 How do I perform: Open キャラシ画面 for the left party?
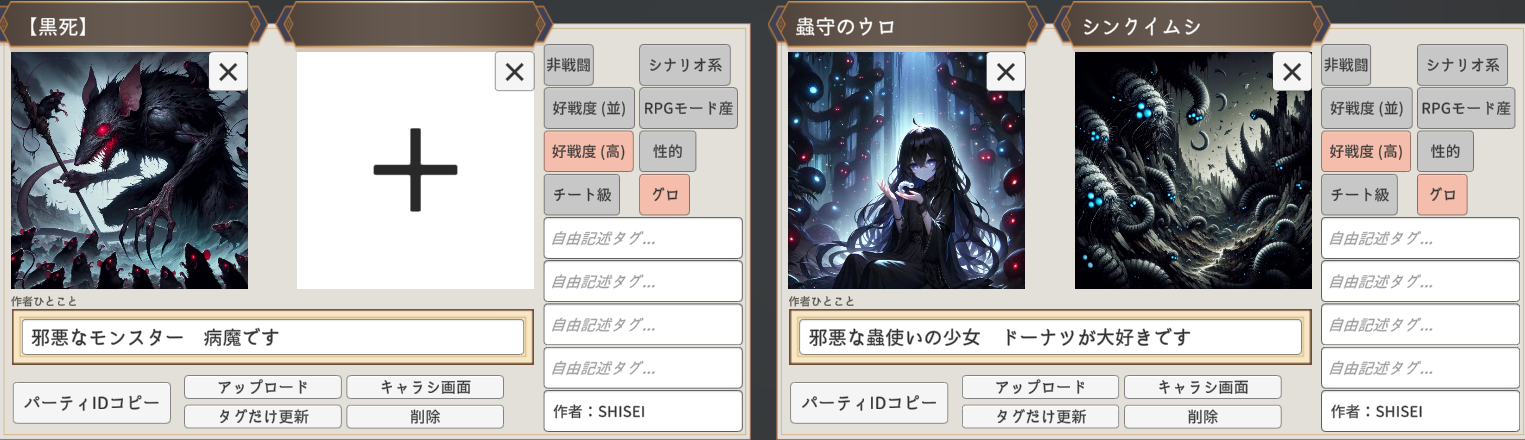point(425,387)
